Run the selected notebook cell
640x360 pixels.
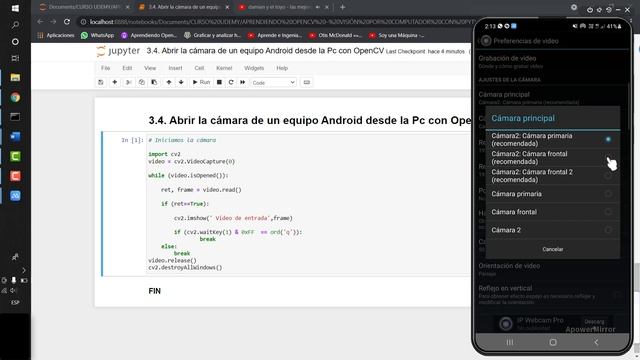201,82
